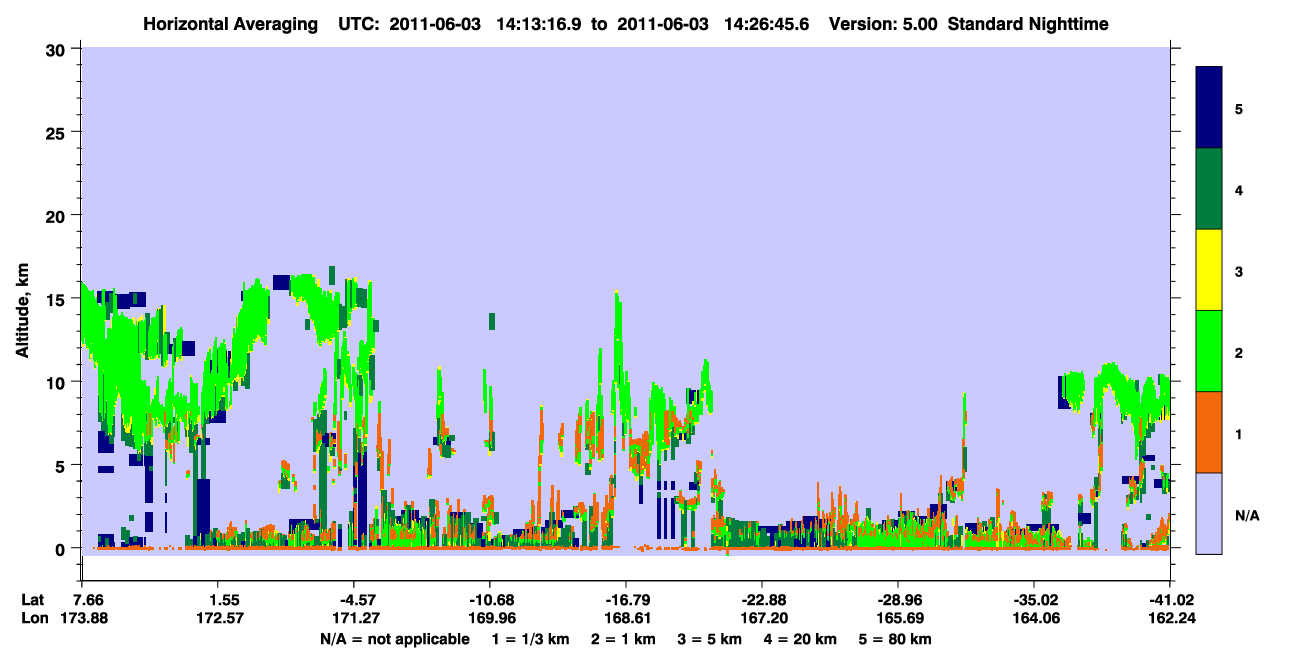Click the latitude value '-16.79'
1300x667 pixels.
[626, 600]
